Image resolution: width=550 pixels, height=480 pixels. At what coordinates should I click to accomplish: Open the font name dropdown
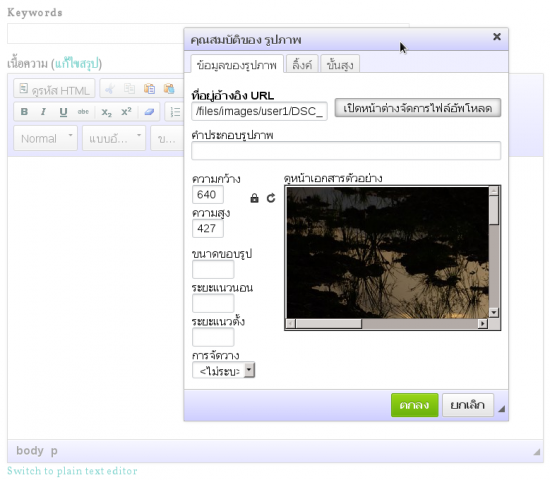pyautogui.click(x=114, y=138)
